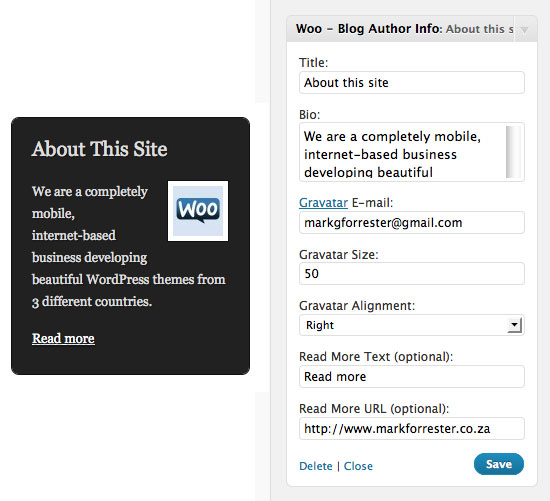Click the Gravatar Size field showing 50
Screen dimensions: 550x501
pyautogui.click(x=412, y=273)
